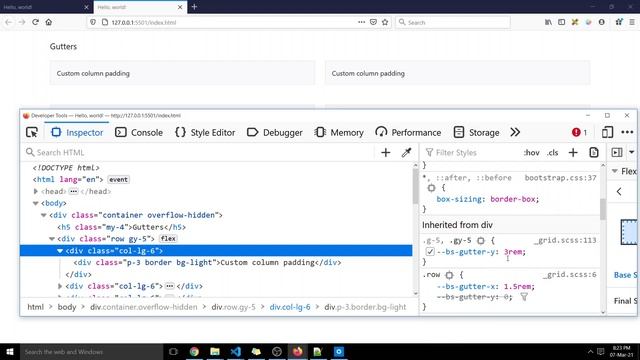Select the h5 my-4 Gutters node
Screen dimensions: 640x360
click(122, 227)
